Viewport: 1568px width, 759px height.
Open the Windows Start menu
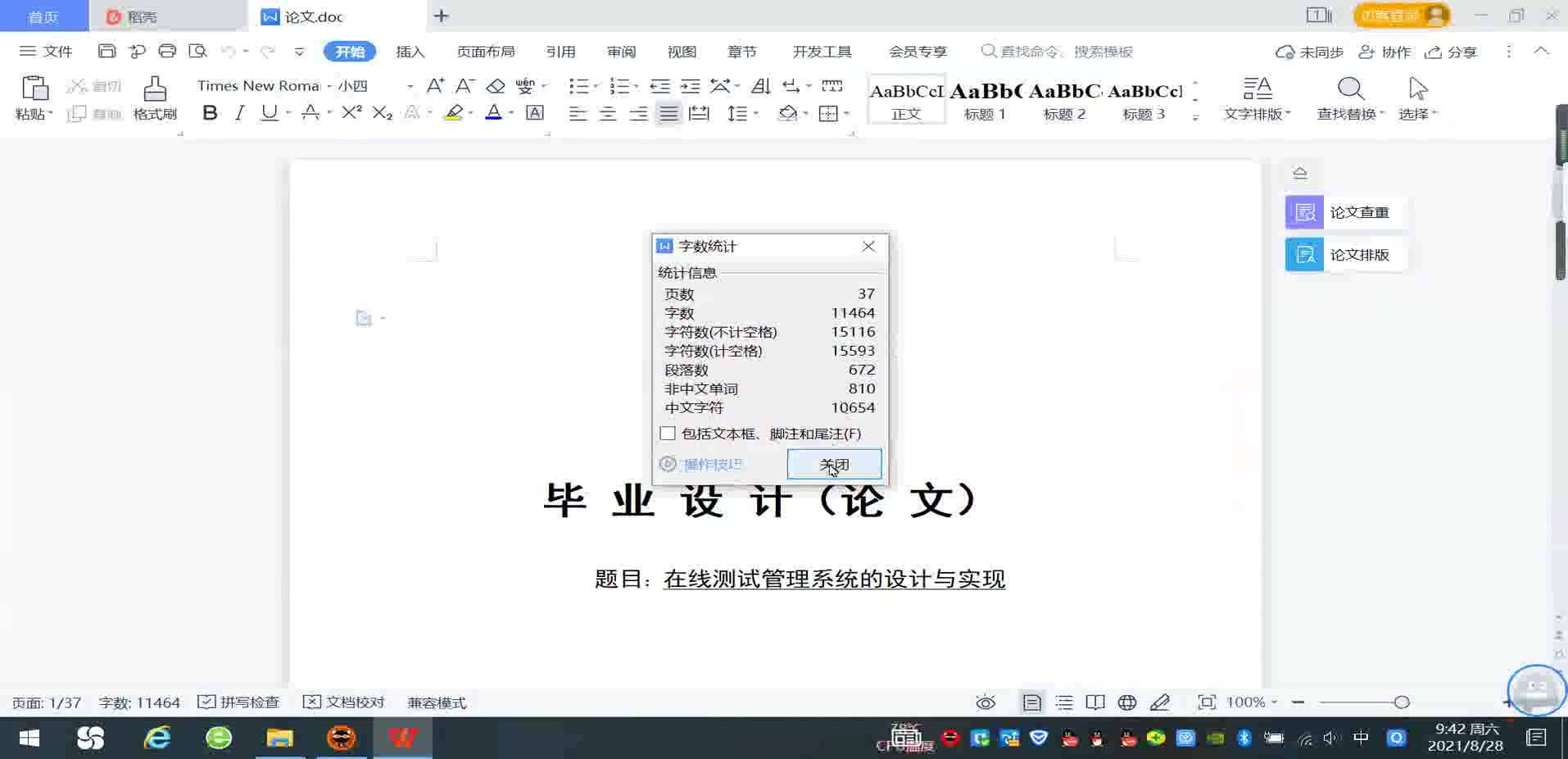click(29, 739)
